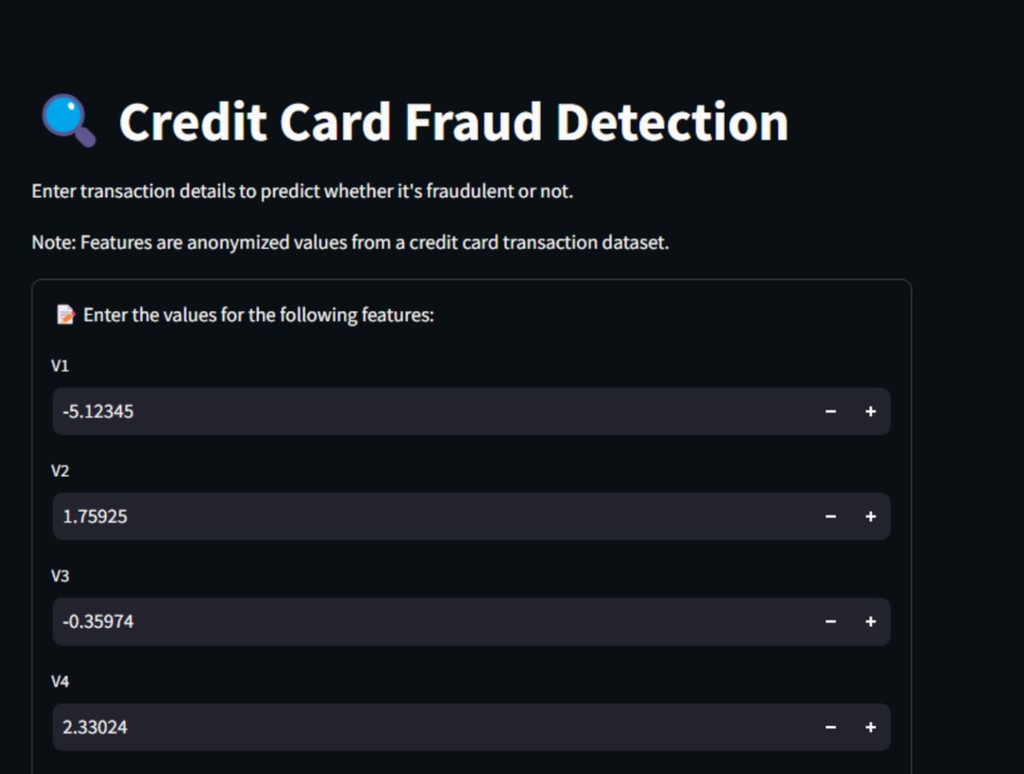Screen dimensions: 1024x774
Task: Click the 'Enter transaction details' description text
Action: [x=302, y=191]
